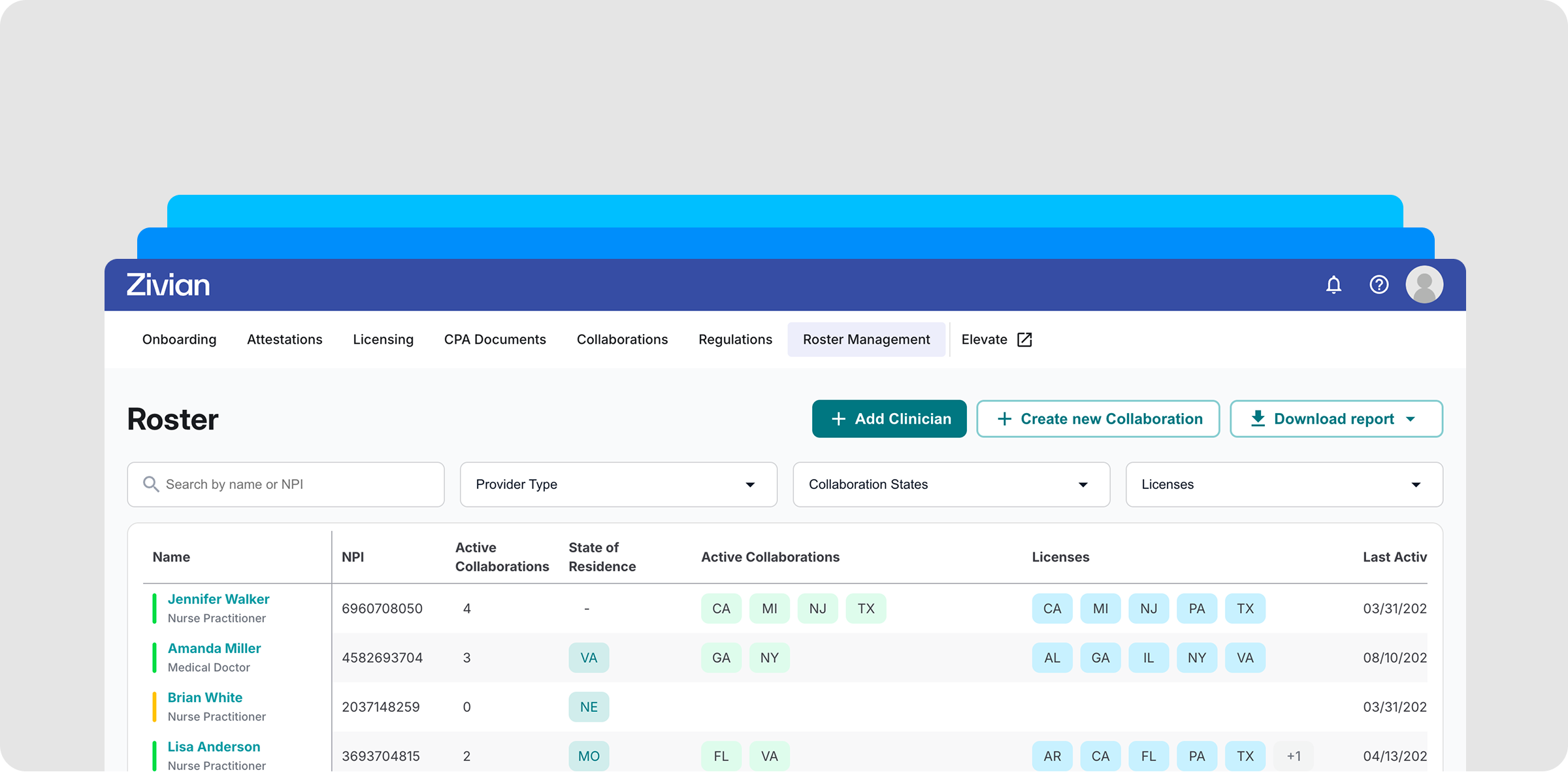Click the search magnifier icon
1568x772 pixels.
151,484
